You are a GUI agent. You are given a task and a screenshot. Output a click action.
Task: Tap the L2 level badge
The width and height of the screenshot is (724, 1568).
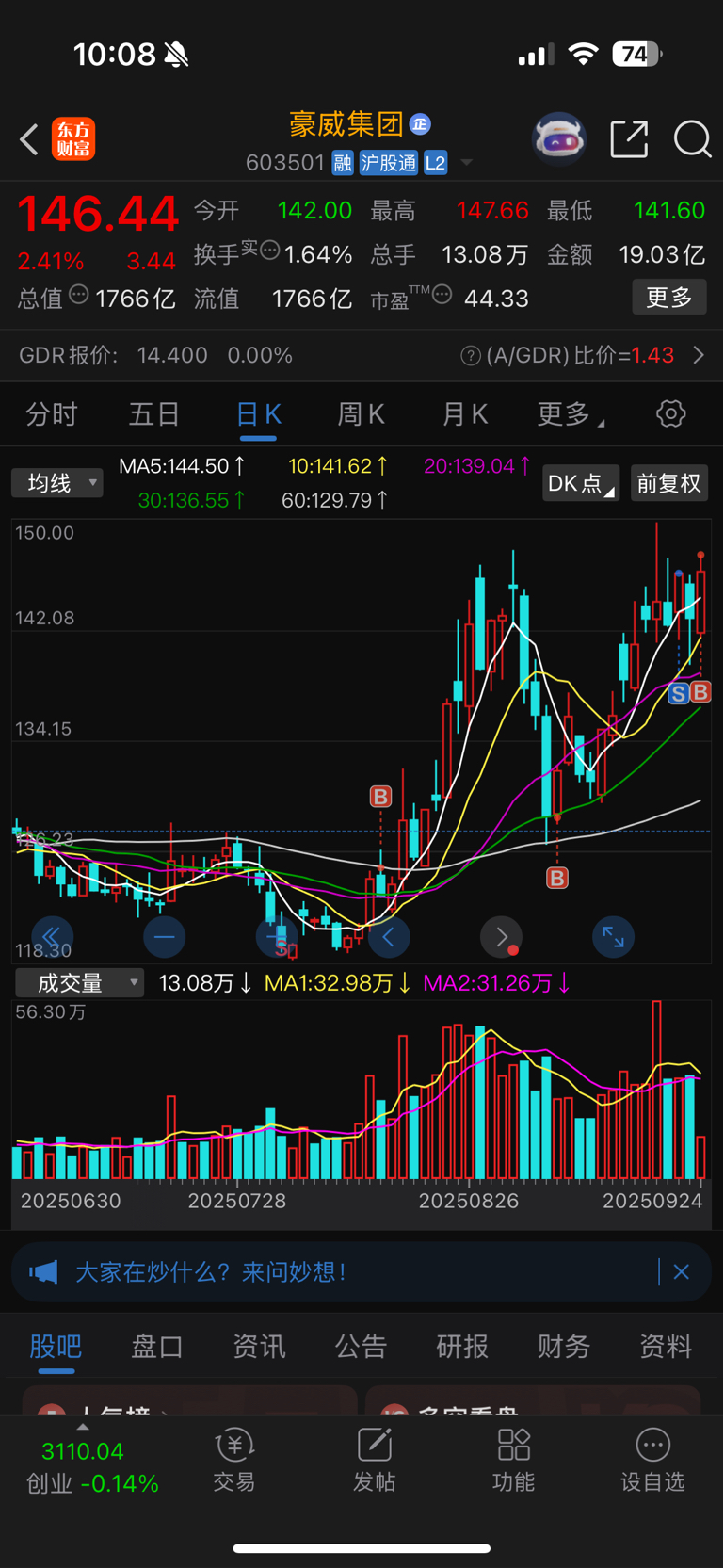point(435,163)
